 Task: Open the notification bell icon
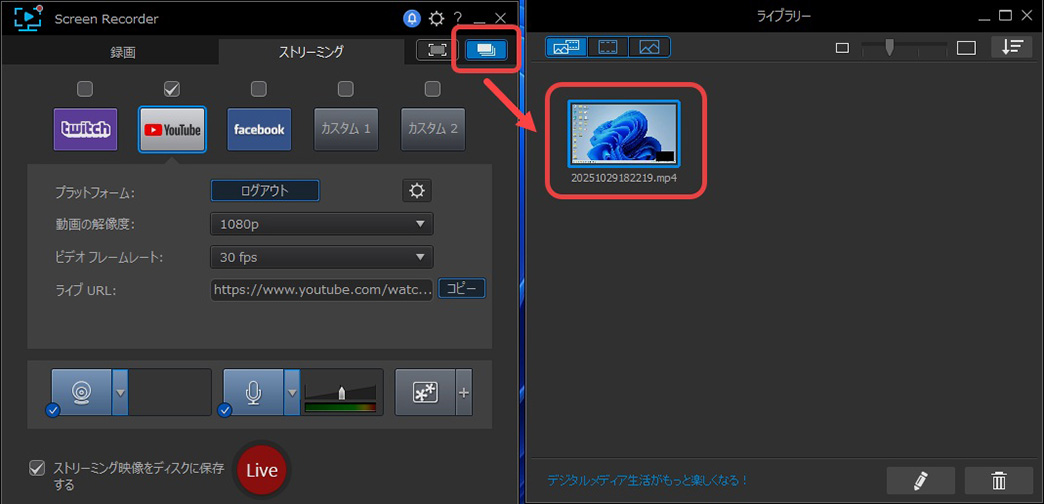click(412, 18)
